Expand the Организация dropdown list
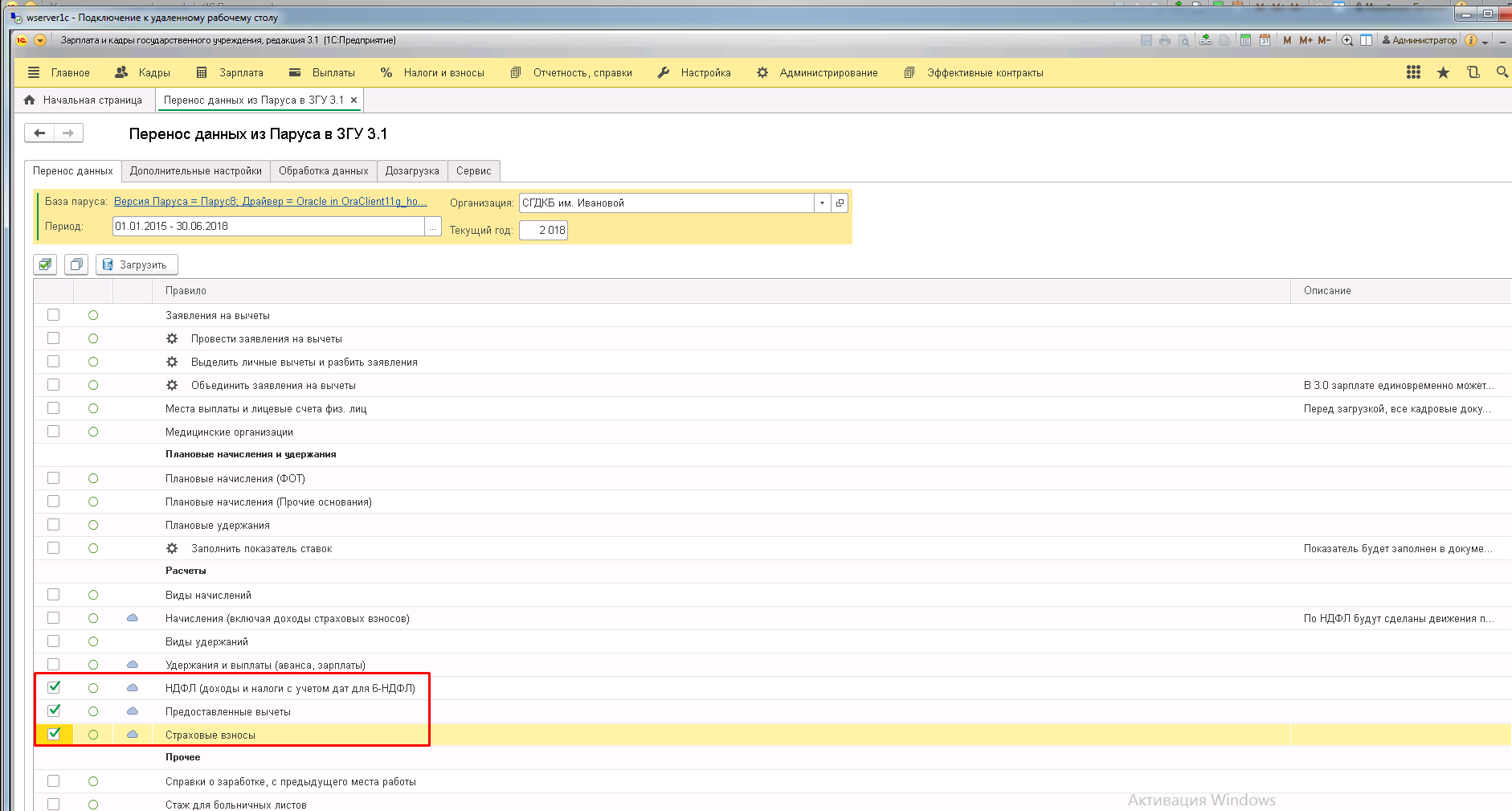 tap(822, 203)
